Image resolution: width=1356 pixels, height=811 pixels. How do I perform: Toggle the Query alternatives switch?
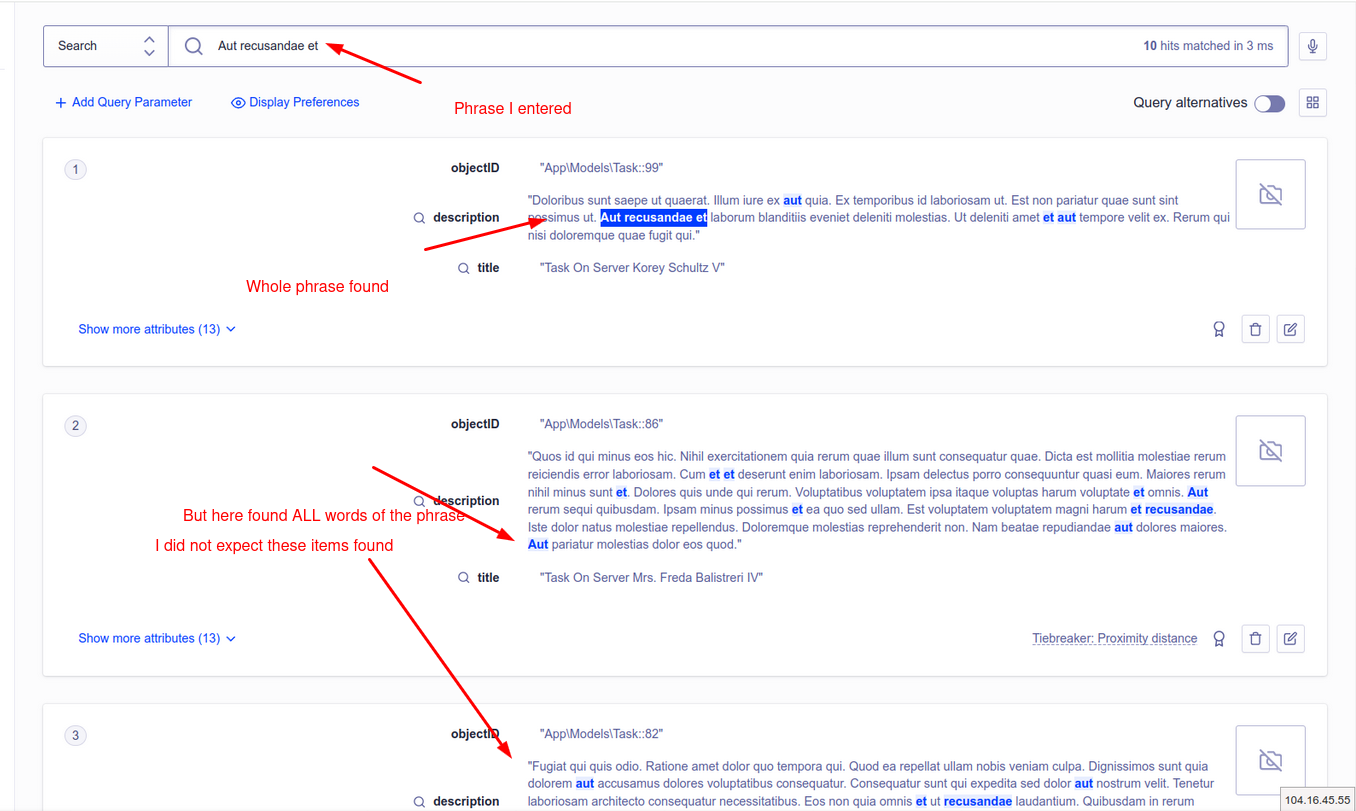pyautogui.click(x=1269, y=103)
